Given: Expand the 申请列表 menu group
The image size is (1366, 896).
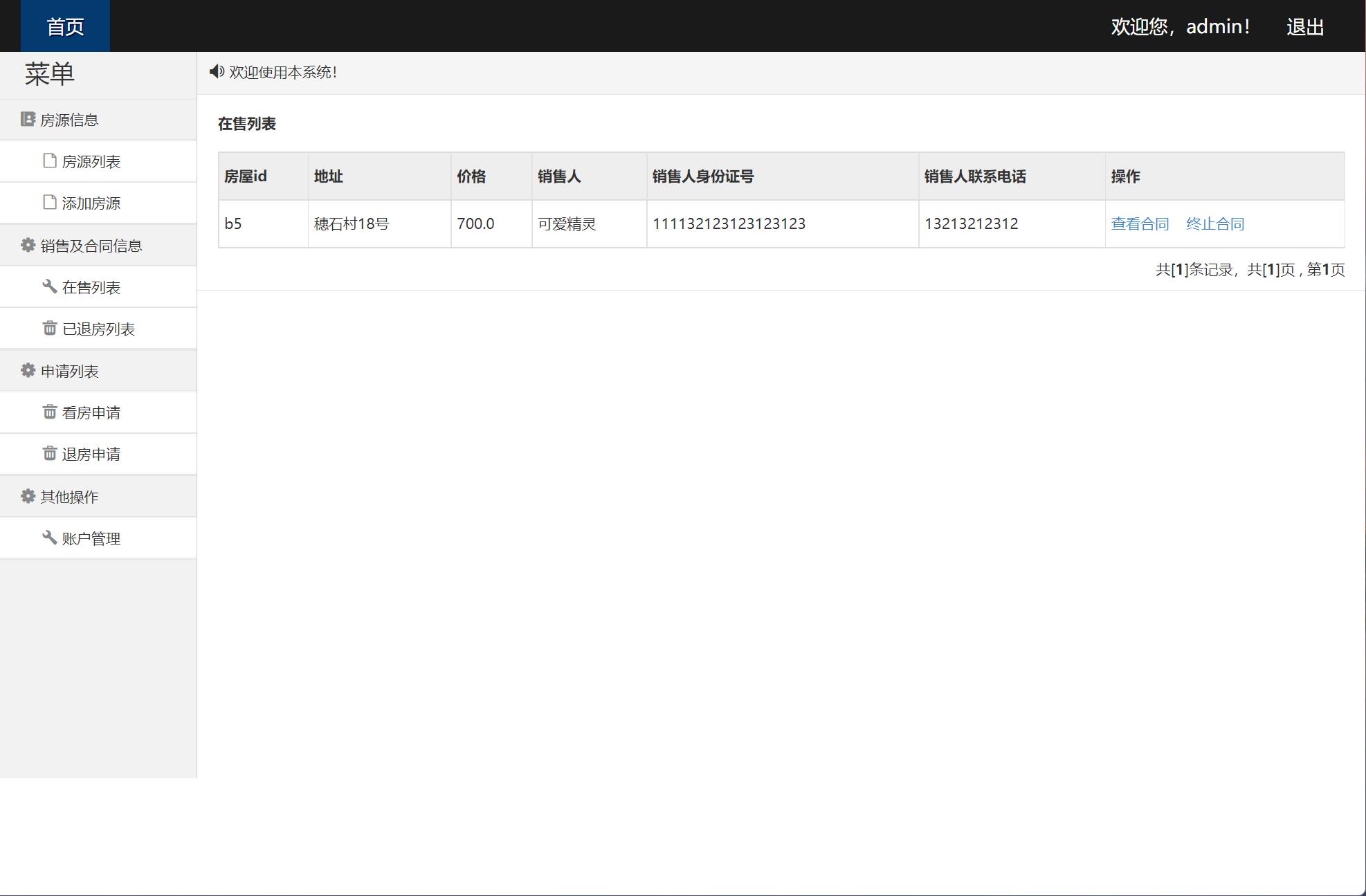Looking at the screenshot, I should [x=69, y=372].
